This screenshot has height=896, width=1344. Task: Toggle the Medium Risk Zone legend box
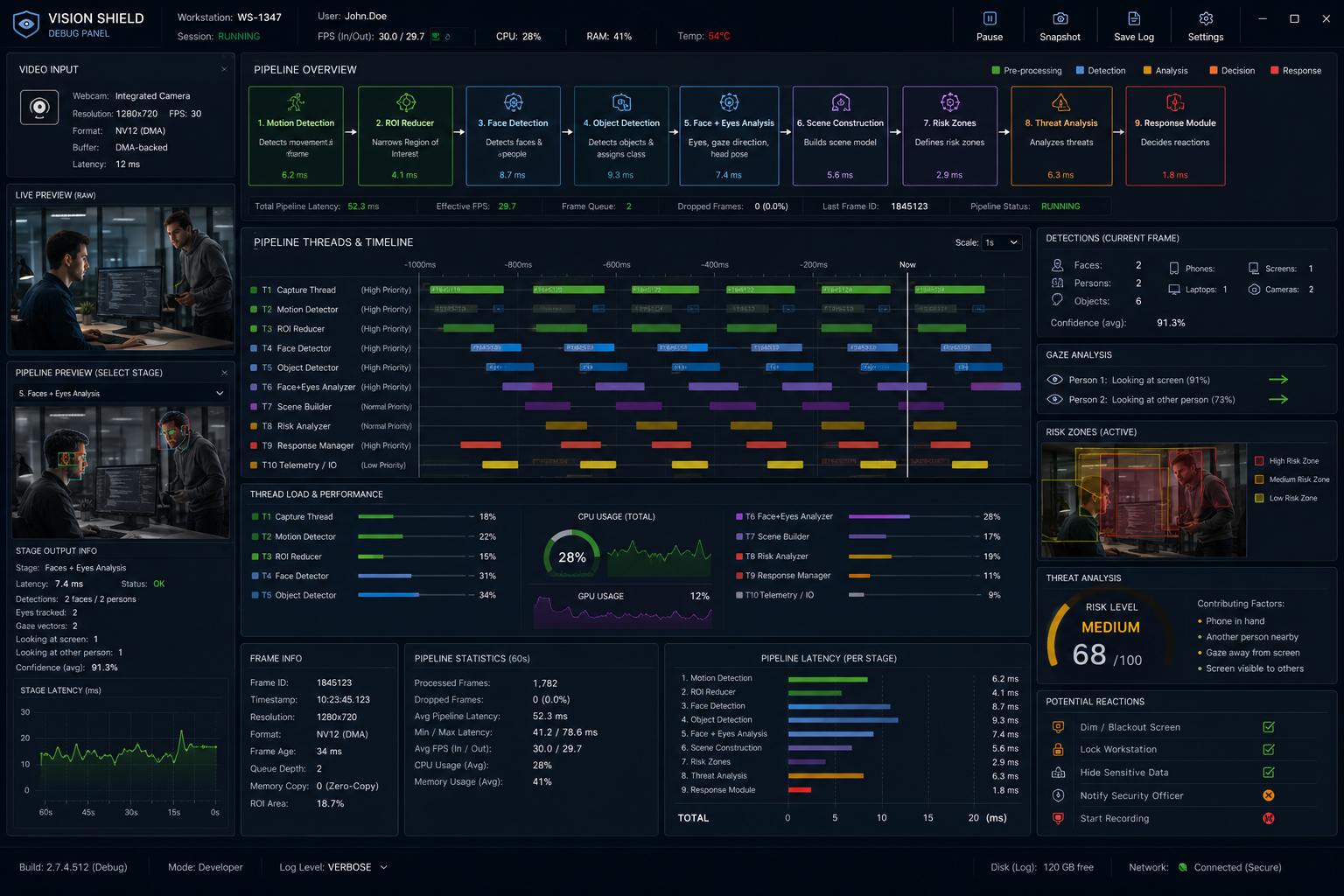click(x=1259, y=479)
